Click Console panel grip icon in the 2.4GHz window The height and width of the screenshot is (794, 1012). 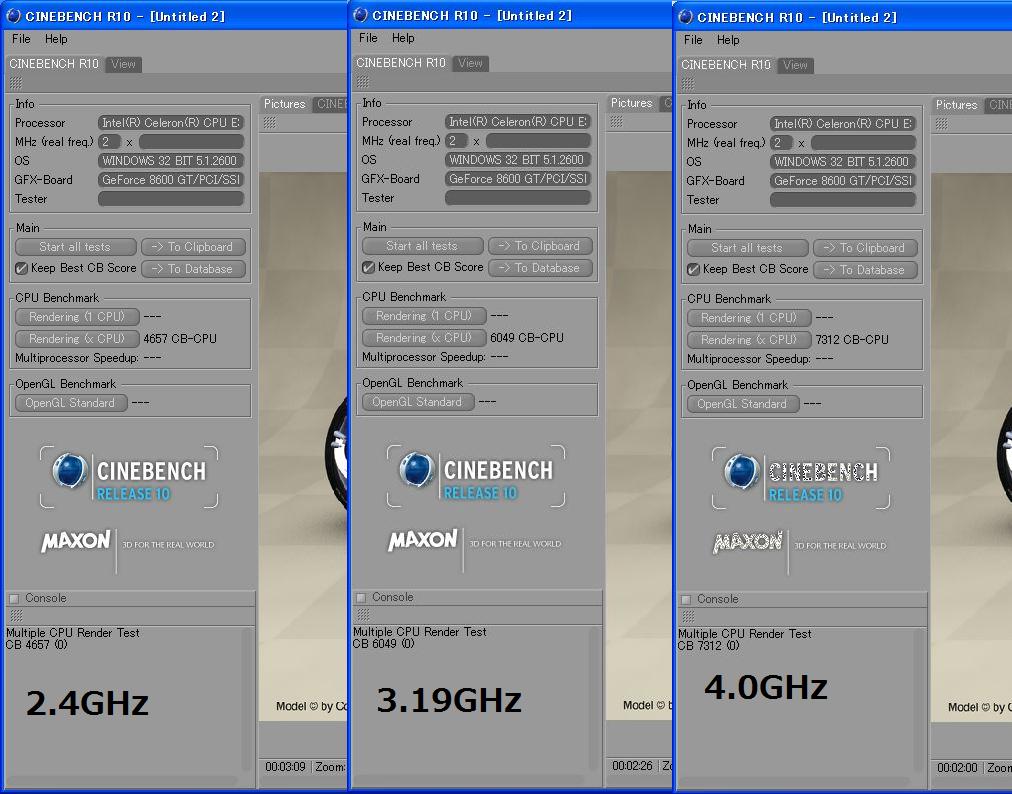(x=16, y=616)
